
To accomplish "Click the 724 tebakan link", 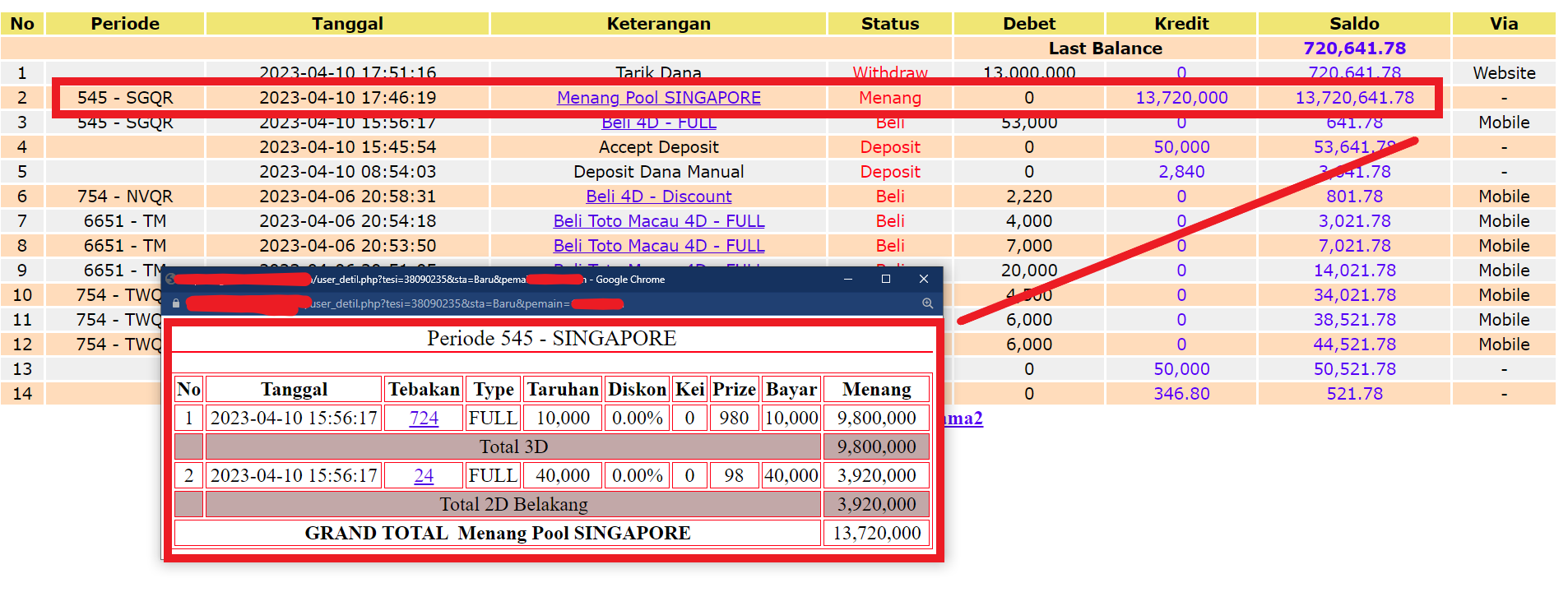I will pyautogui.click(x=424, y=418).
